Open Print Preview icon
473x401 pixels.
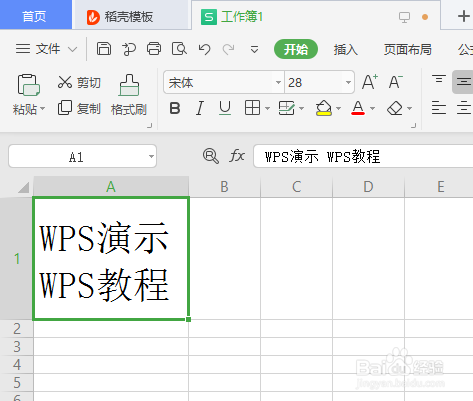click(179, 49)
